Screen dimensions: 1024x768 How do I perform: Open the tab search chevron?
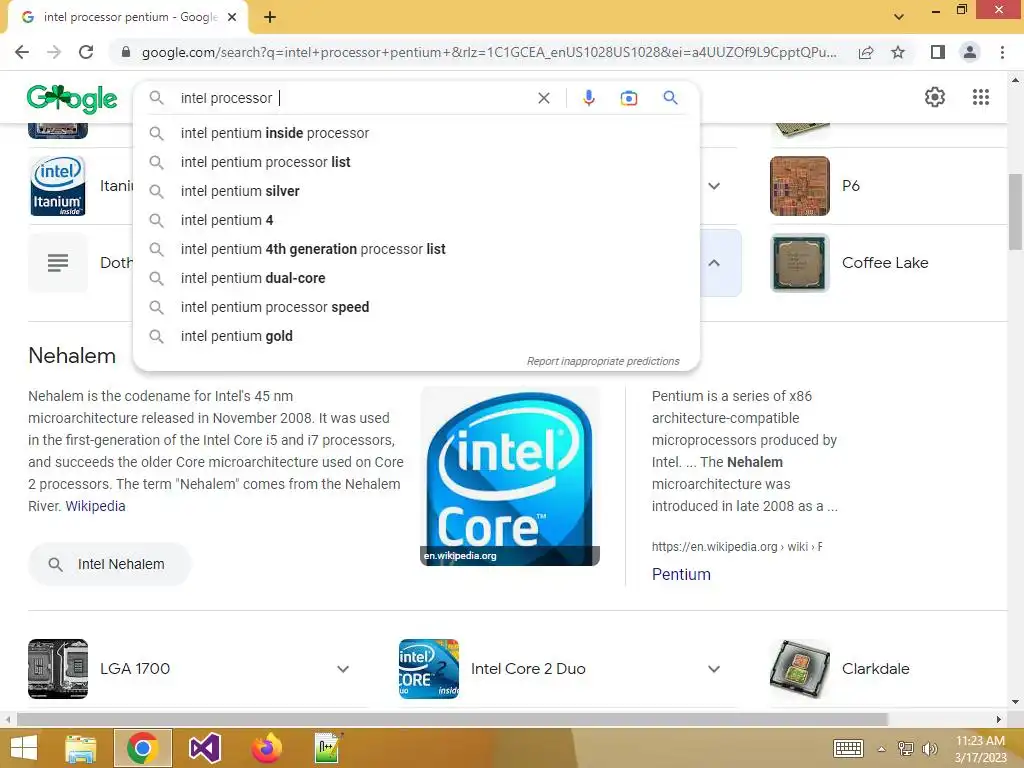click(899, 17)
